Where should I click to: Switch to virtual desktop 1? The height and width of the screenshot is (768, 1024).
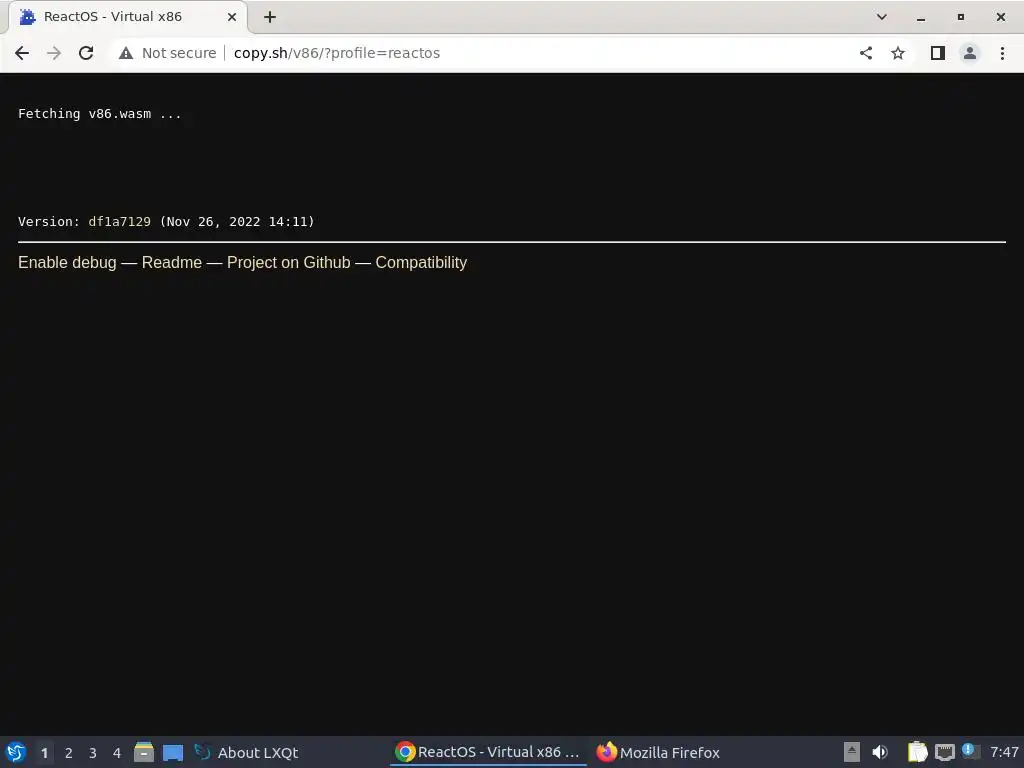point(44,753)
